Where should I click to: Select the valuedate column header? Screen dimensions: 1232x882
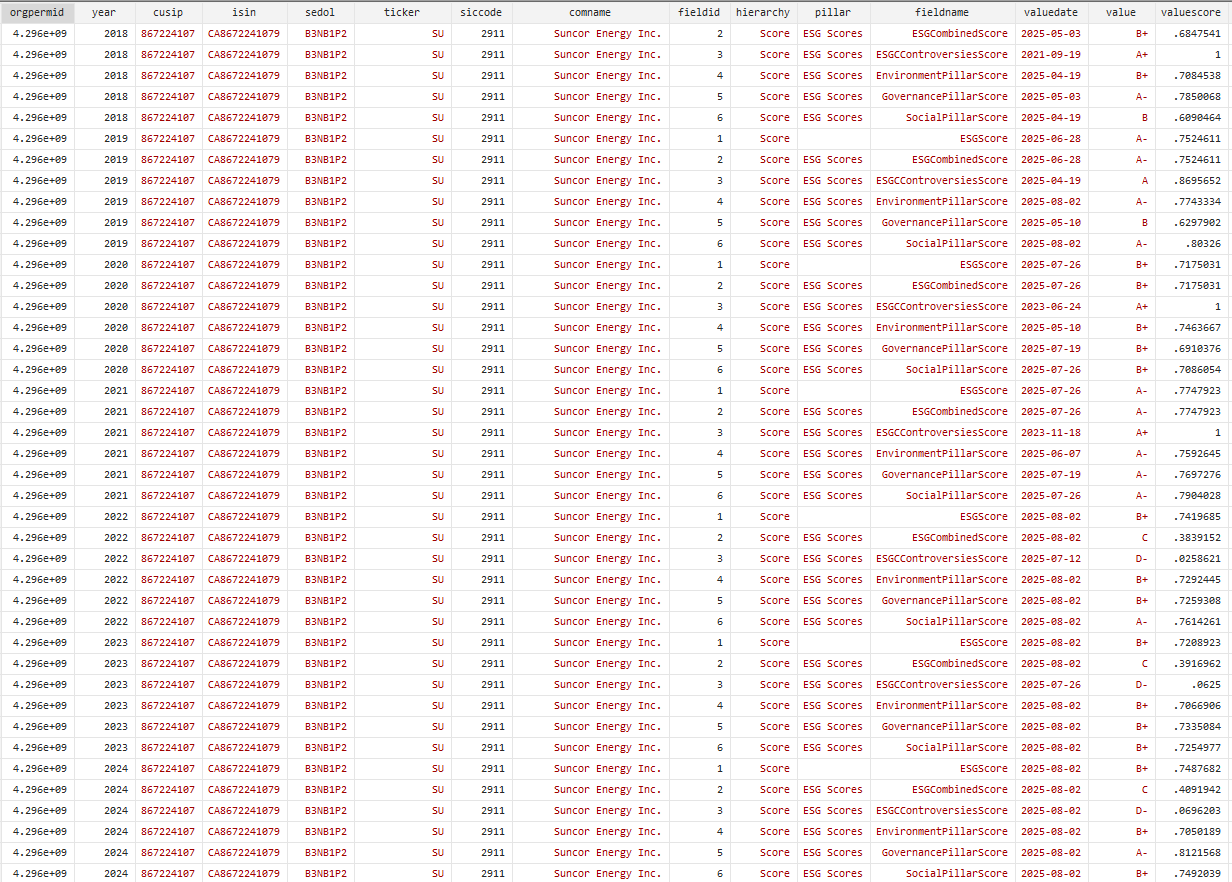[1051, 12]
